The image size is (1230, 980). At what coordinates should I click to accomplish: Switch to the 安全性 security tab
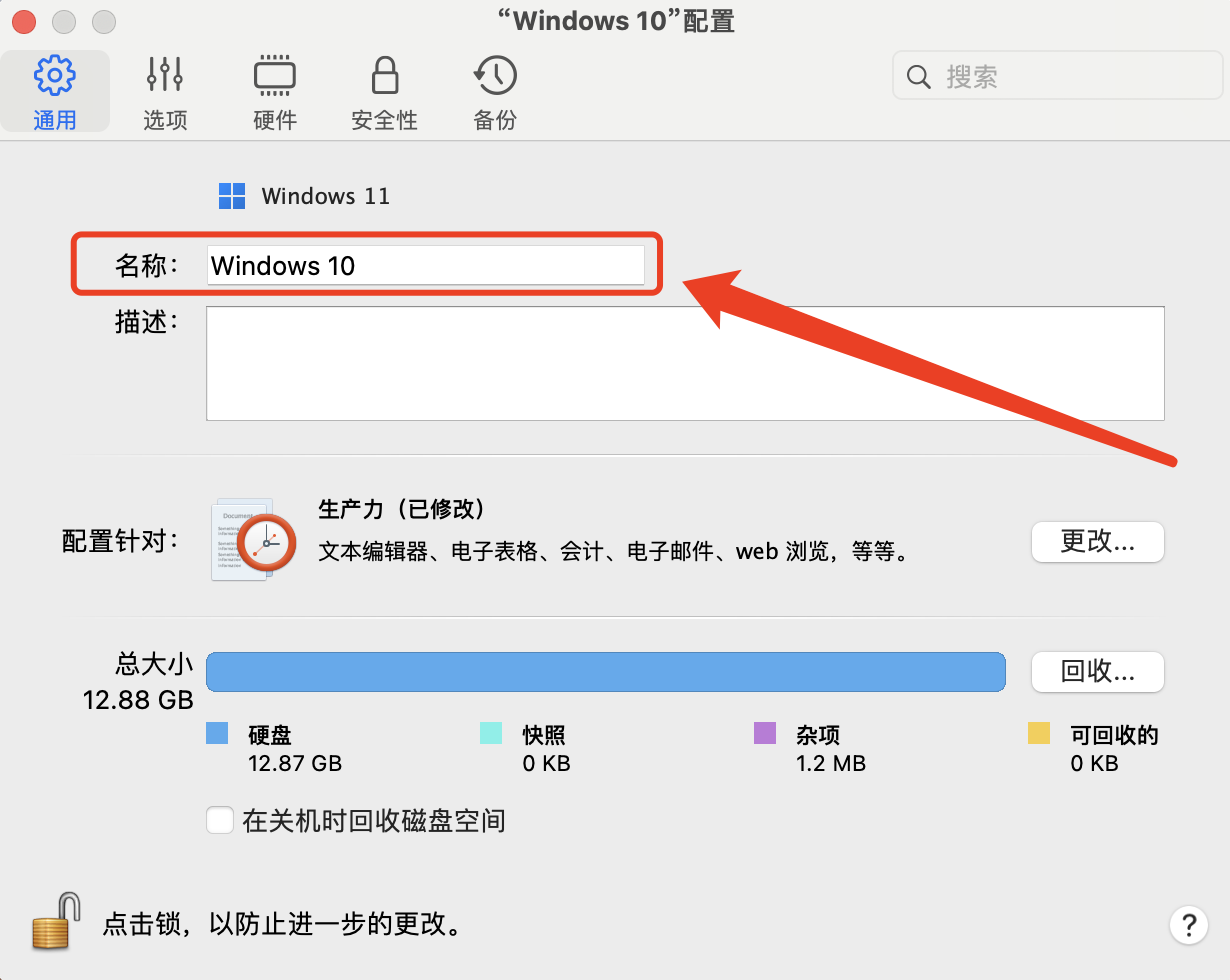point(384,92)
